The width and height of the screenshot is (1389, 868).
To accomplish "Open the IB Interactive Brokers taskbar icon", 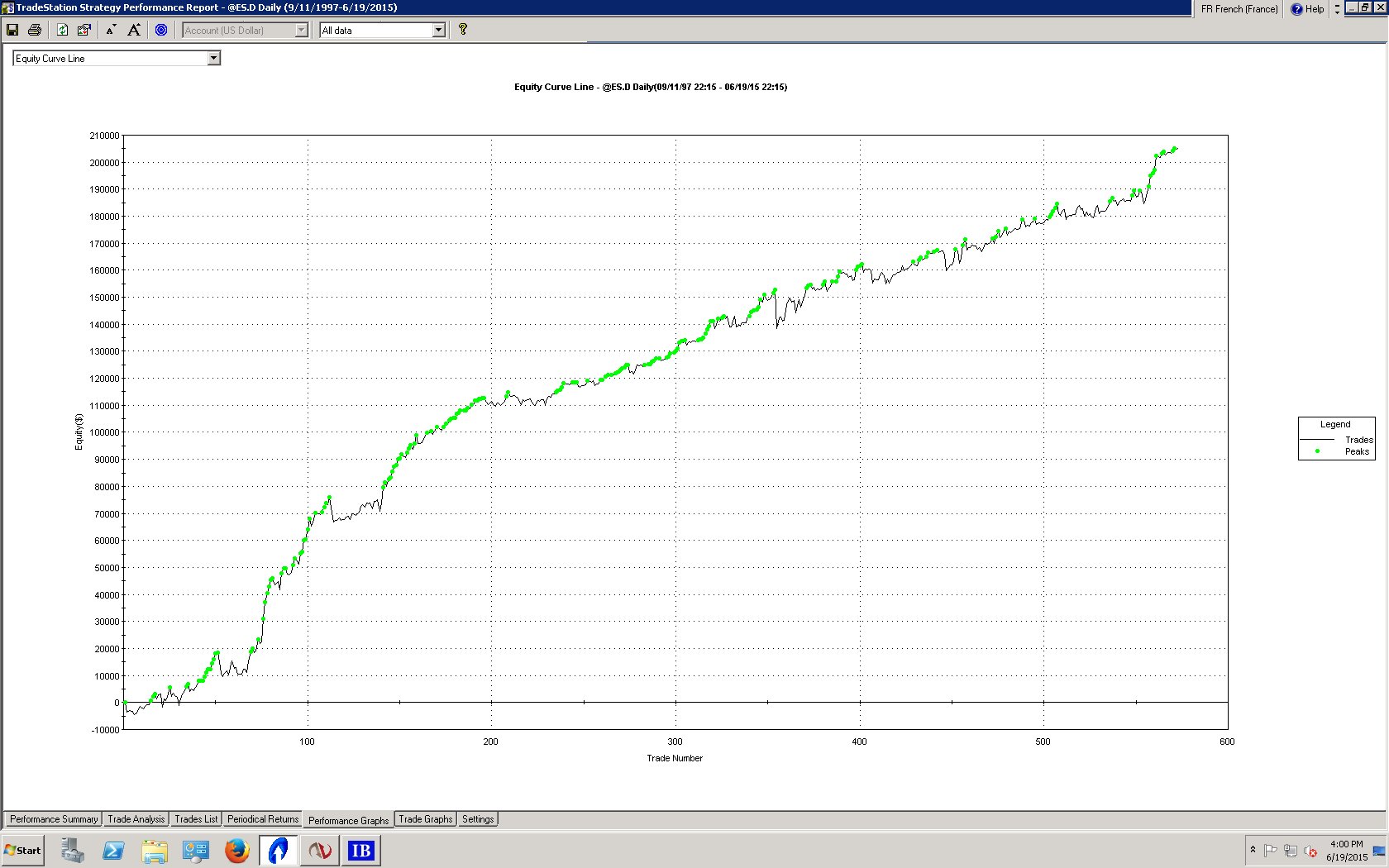I will coord(361,850).
